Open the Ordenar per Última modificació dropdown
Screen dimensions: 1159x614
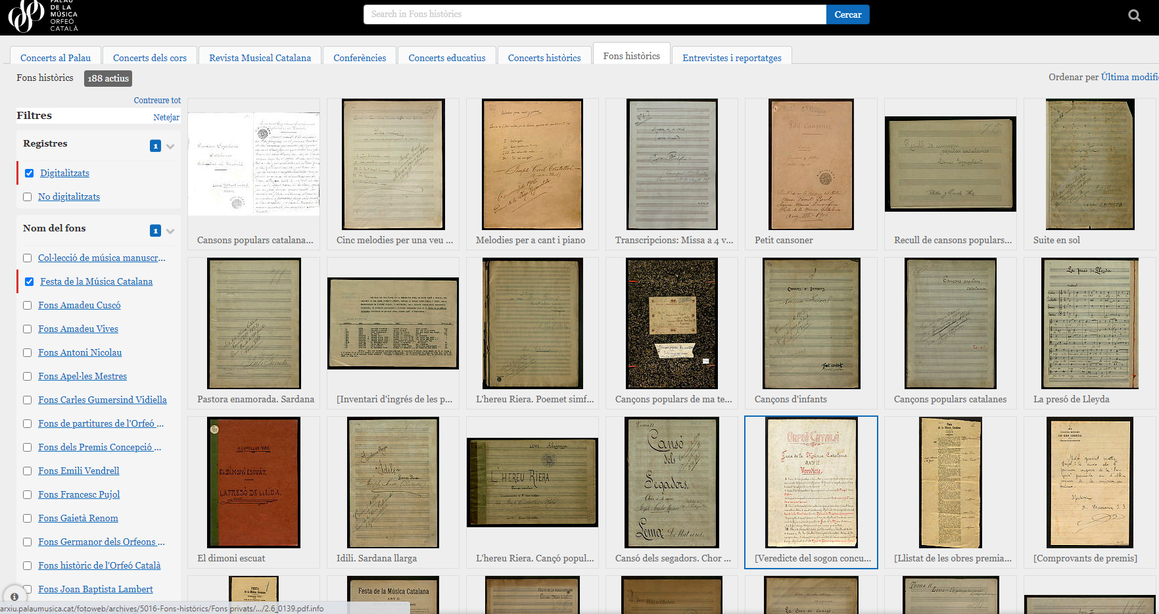pyautogui.click(x=1129, y=77)
